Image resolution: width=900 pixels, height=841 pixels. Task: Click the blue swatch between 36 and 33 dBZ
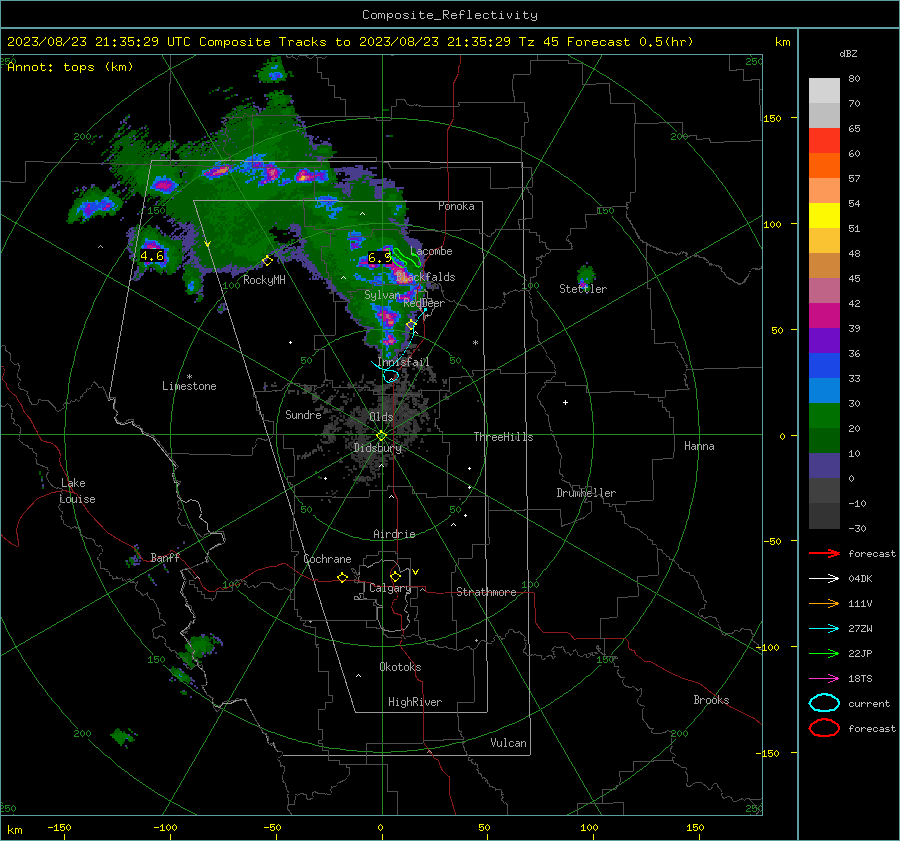824,366
